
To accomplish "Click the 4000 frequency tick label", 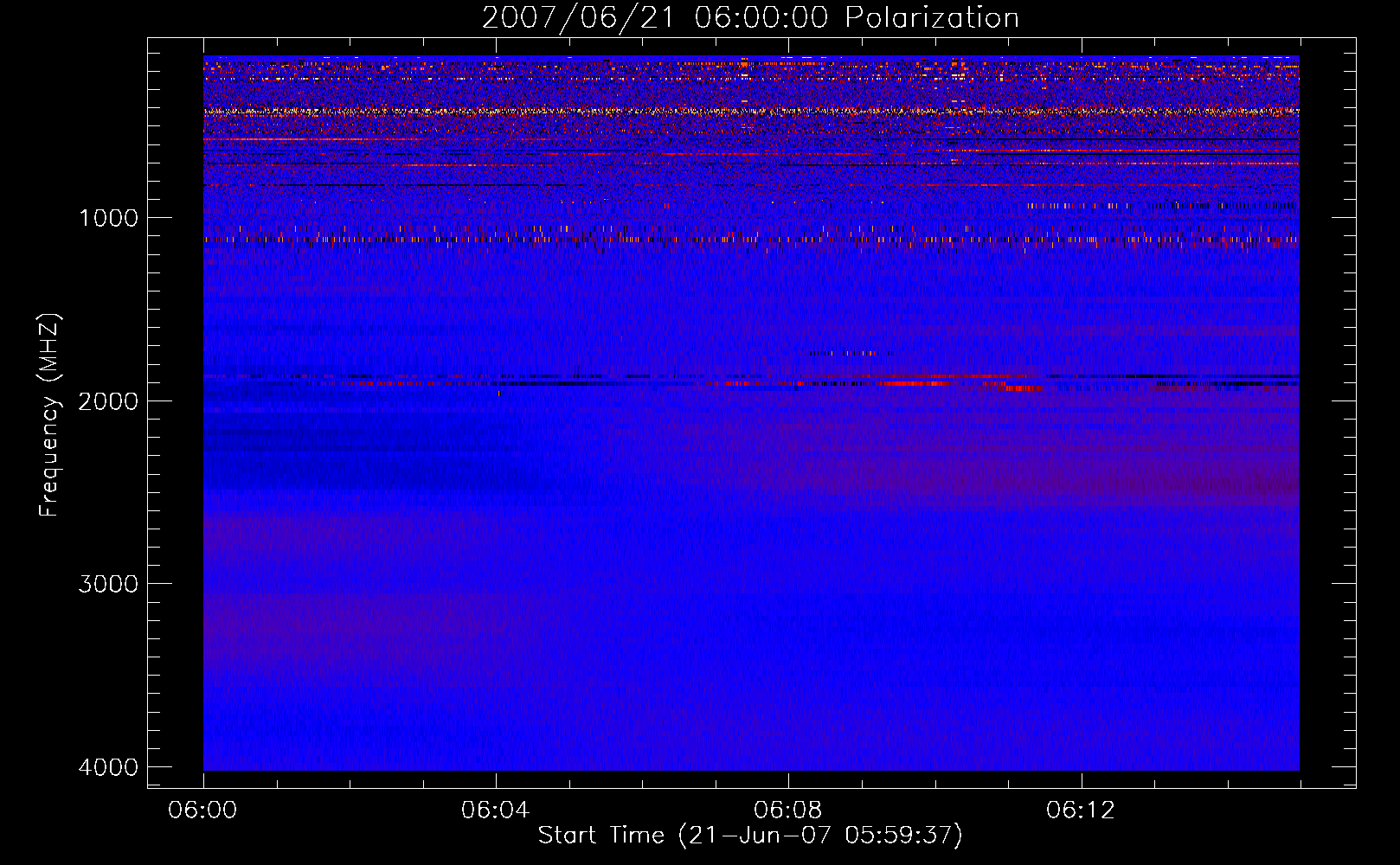I will click(108, 767).
